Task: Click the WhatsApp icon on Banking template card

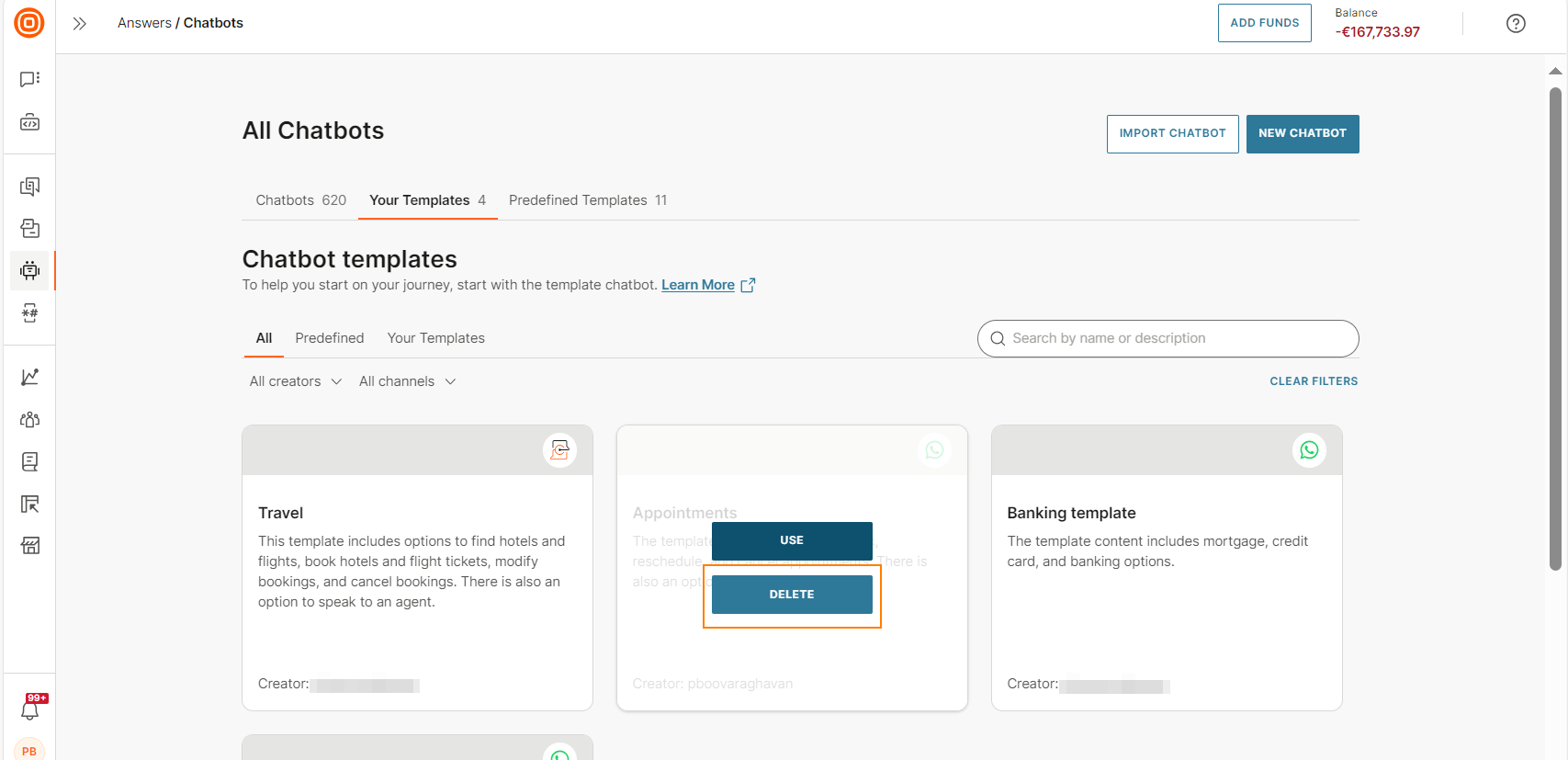Action: 1309,450
